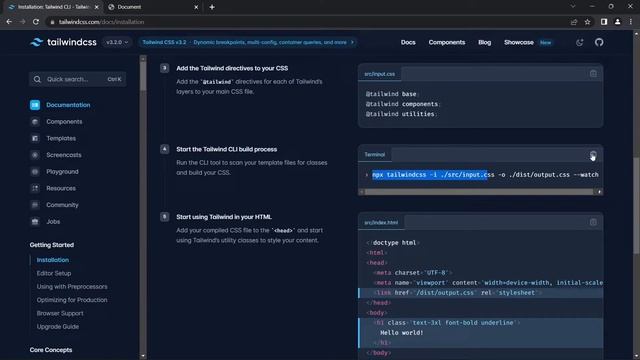The height and width of the screenshot is (360, 640).
Task: Click the Screencasts sidebar icon
Action: click(x=35, y=155)
